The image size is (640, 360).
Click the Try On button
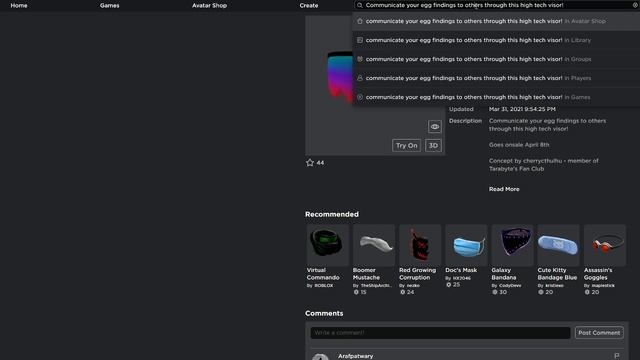(407, 145)
